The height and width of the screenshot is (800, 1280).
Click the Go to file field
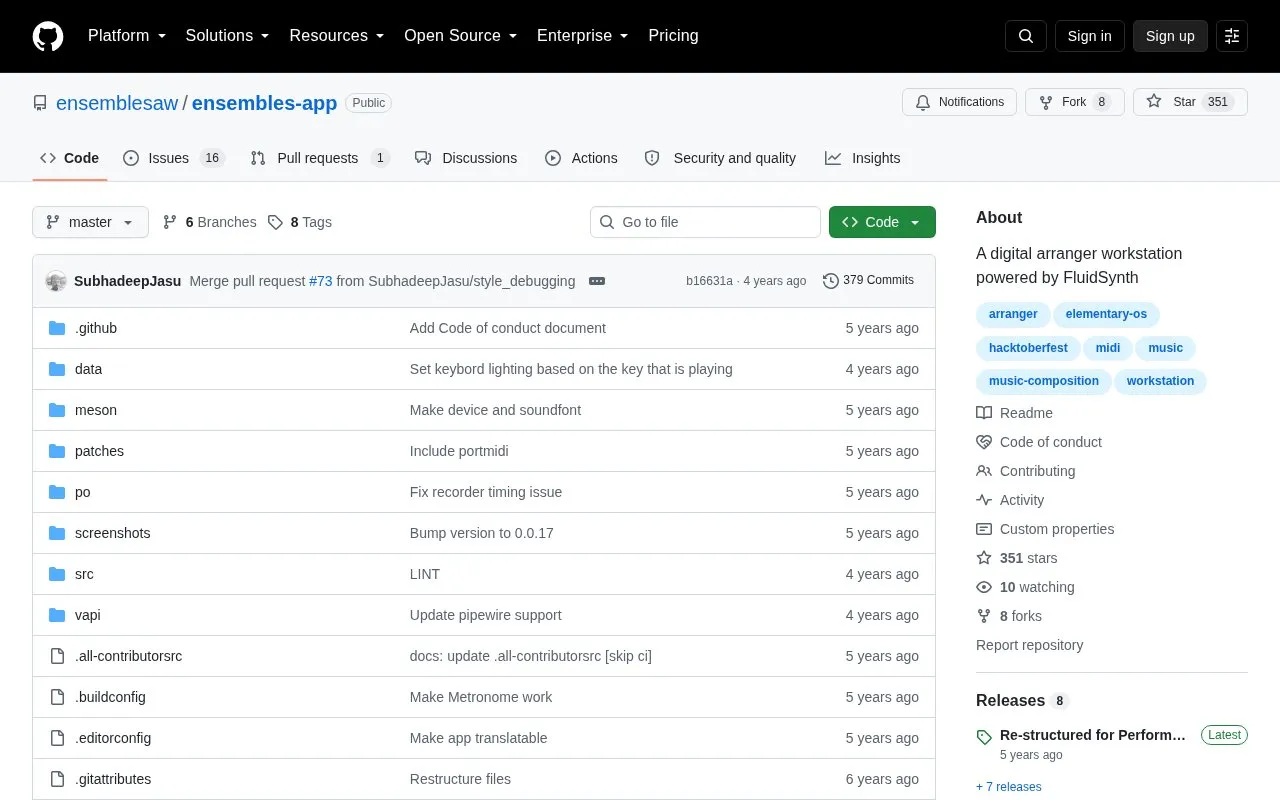tap(705, 222)
